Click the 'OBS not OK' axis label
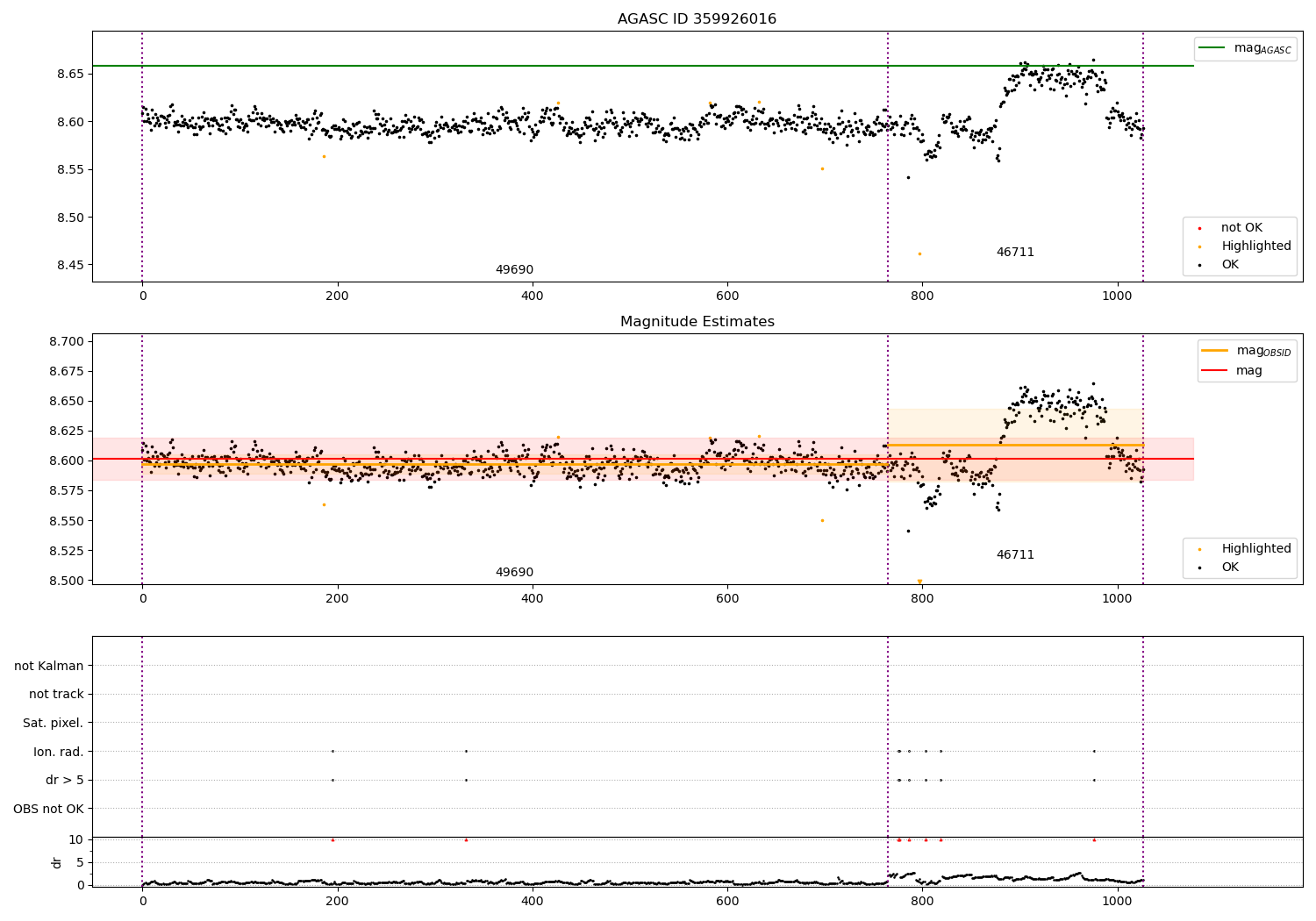The width and height of the screenshot is (1316, 921). pyautogui.click(x=49, y=809)
